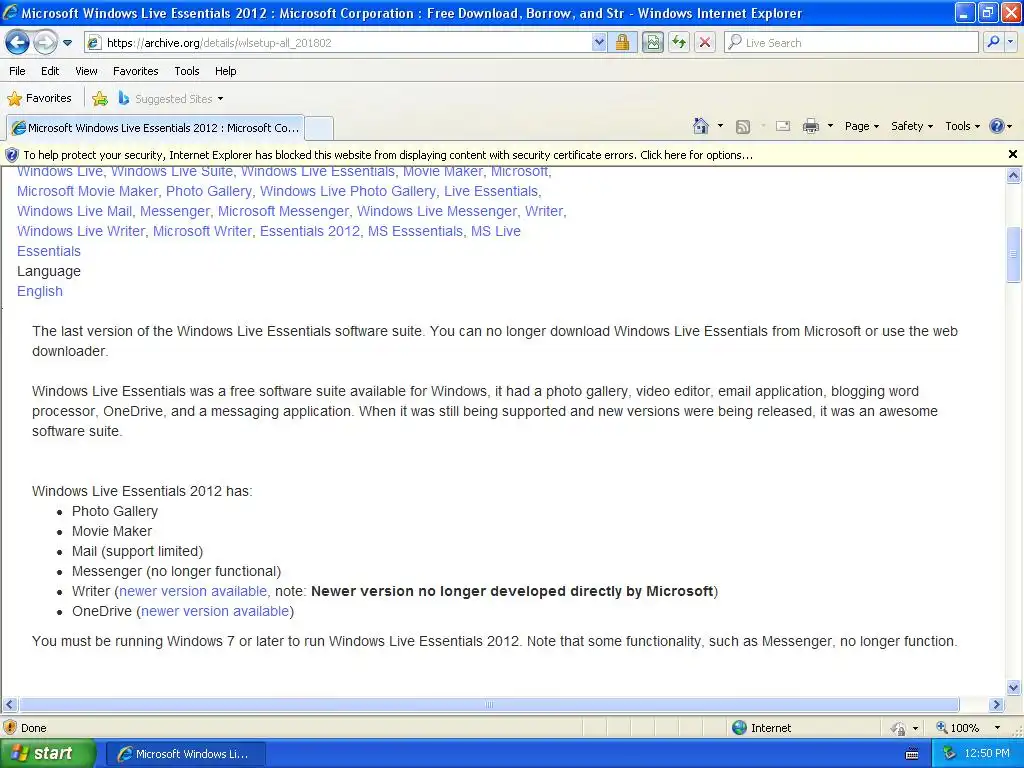This screenshot has height=768, width=1024.
Task: Click the vertical scrollbar thumb
Action: [x=1014, y=254]
